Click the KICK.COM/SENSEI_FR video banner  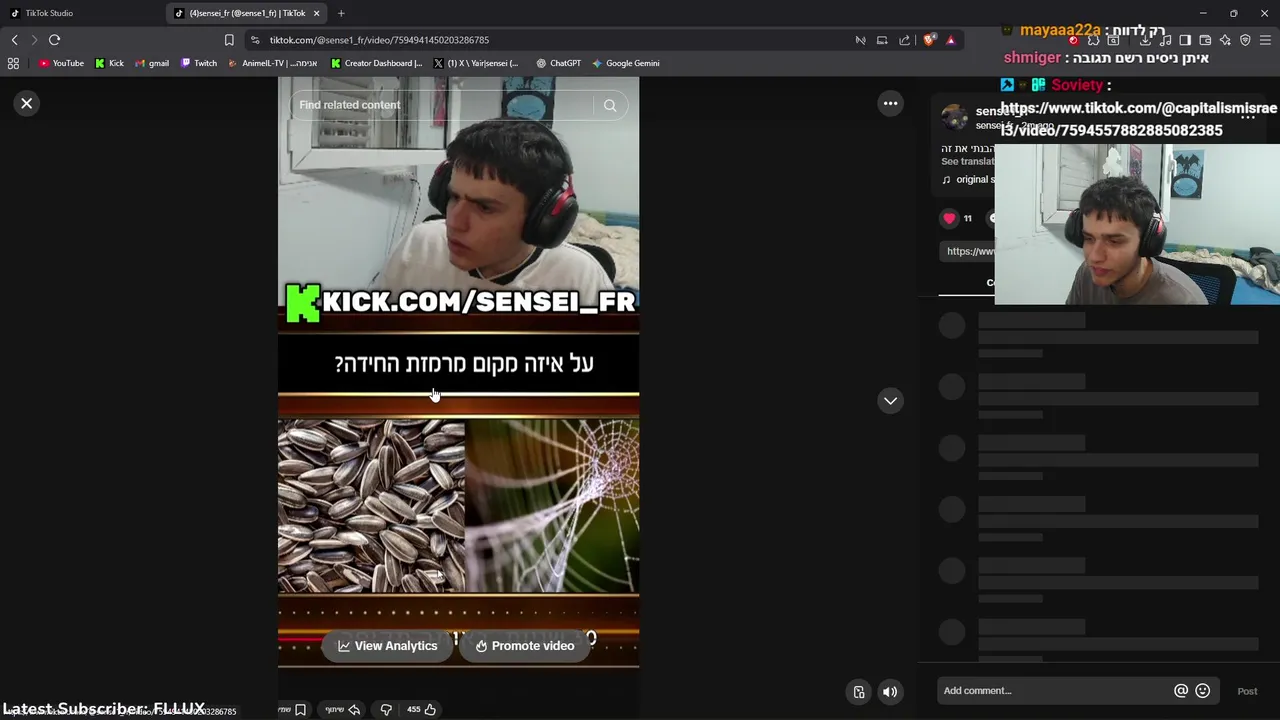(x=459, y=302)
